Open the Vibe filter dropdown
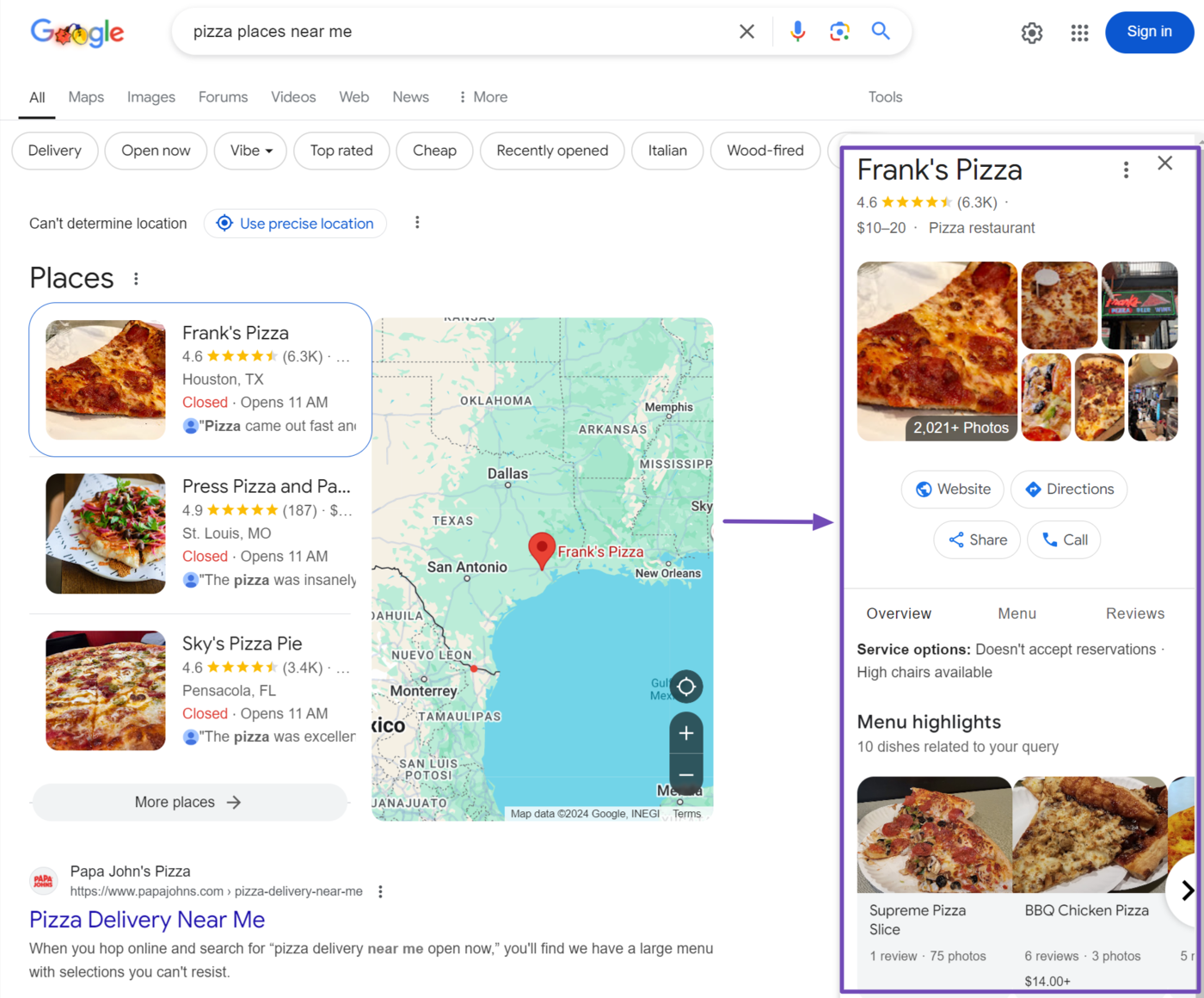The height and width of the screenshot is (998, 1204). (x=251, y=151)
